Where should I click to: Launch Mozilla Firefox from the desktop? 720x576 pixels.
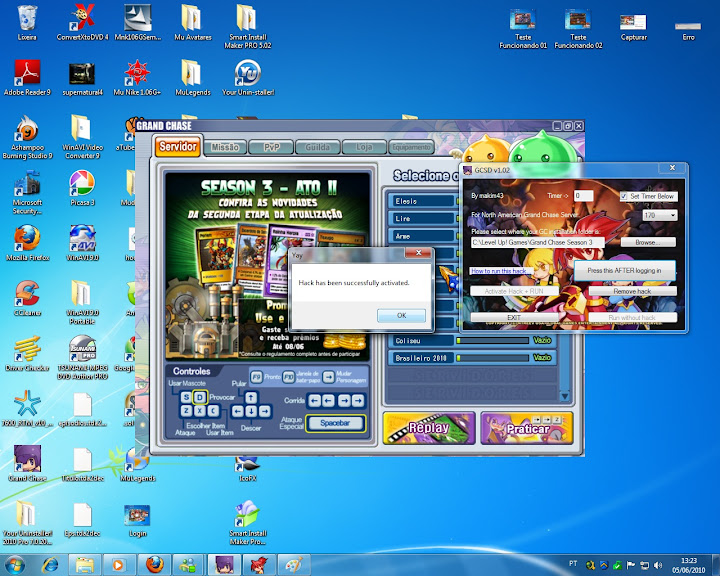pos(27,243)
